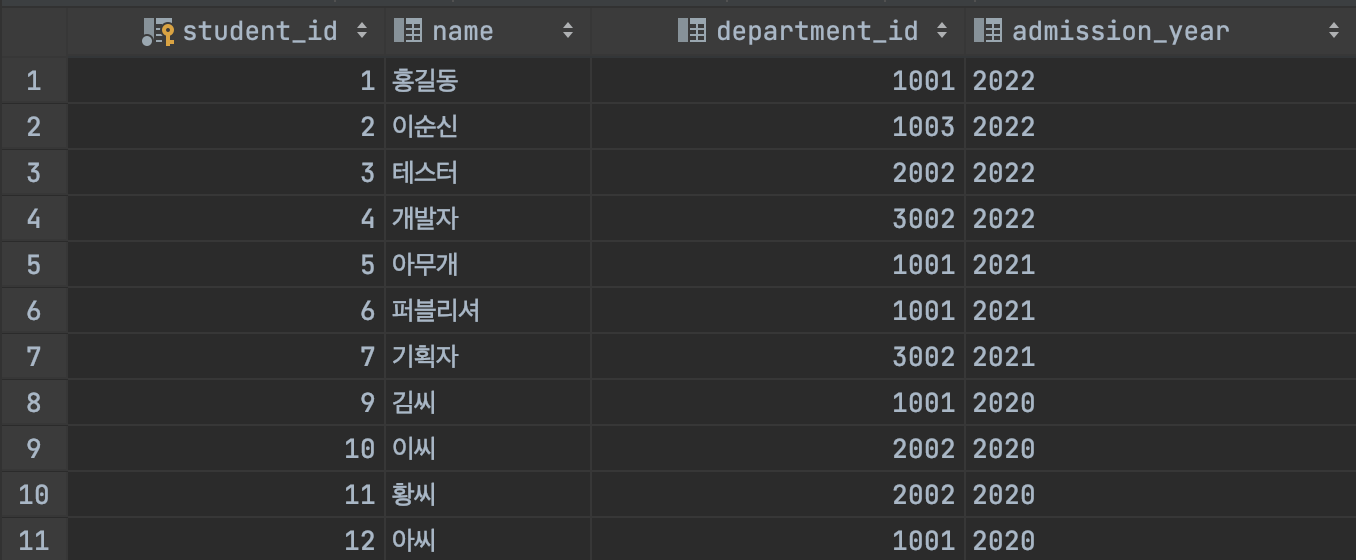This screenshot has width=1356, height=560.
Task: Select row number 7
Action: pyautogui.click(x=33, y=357)
